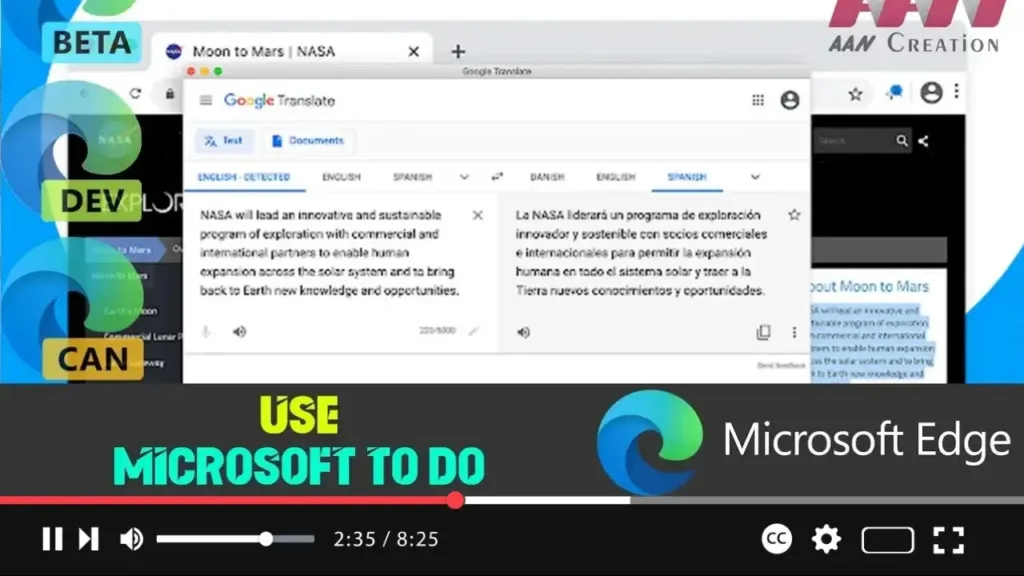Select Danish as the target language
1024x576 pixels.
pos(547,177)
